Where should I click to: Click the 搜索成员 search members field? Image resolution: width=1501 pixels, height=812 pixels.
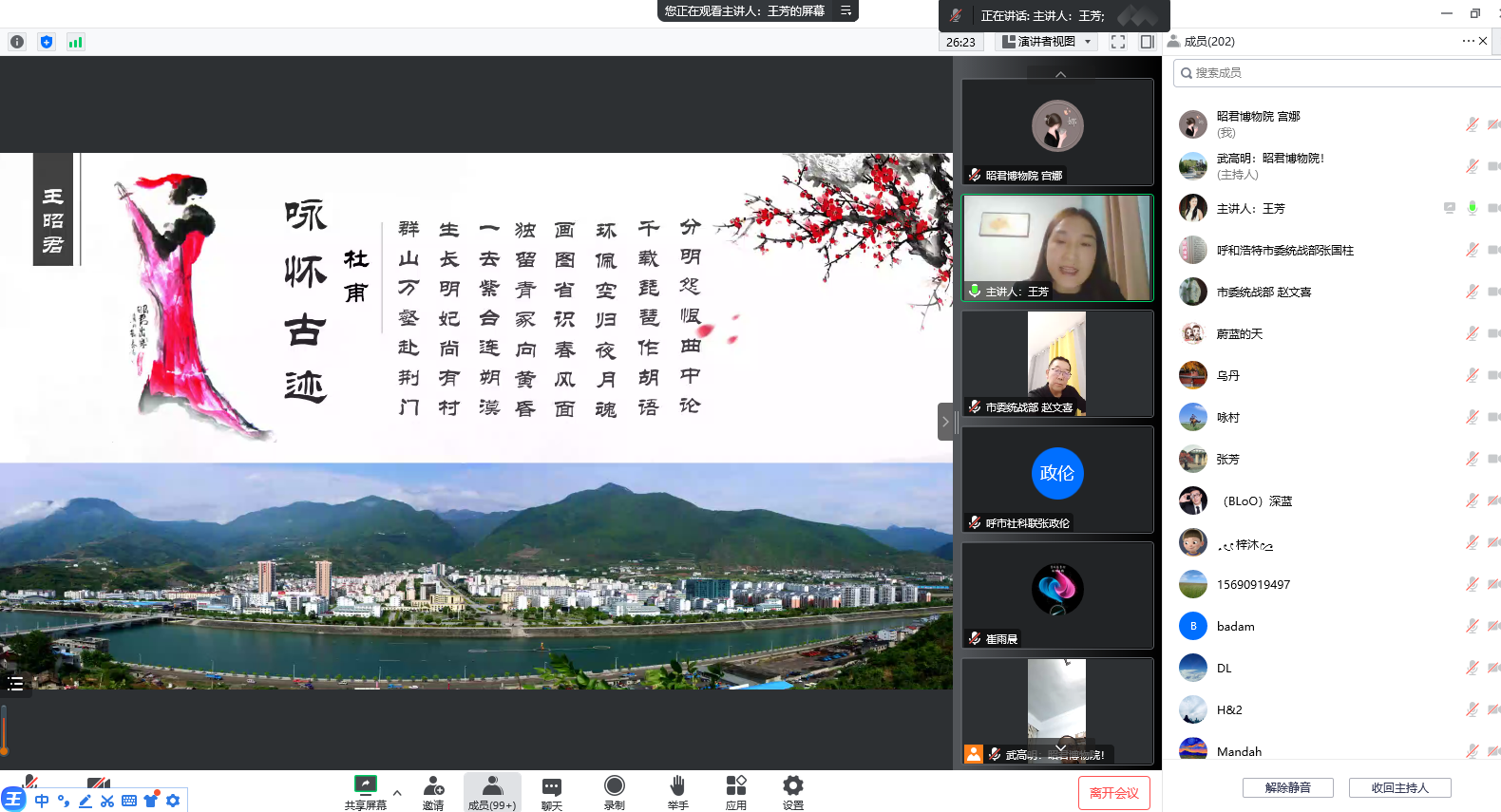[1338, 73]
